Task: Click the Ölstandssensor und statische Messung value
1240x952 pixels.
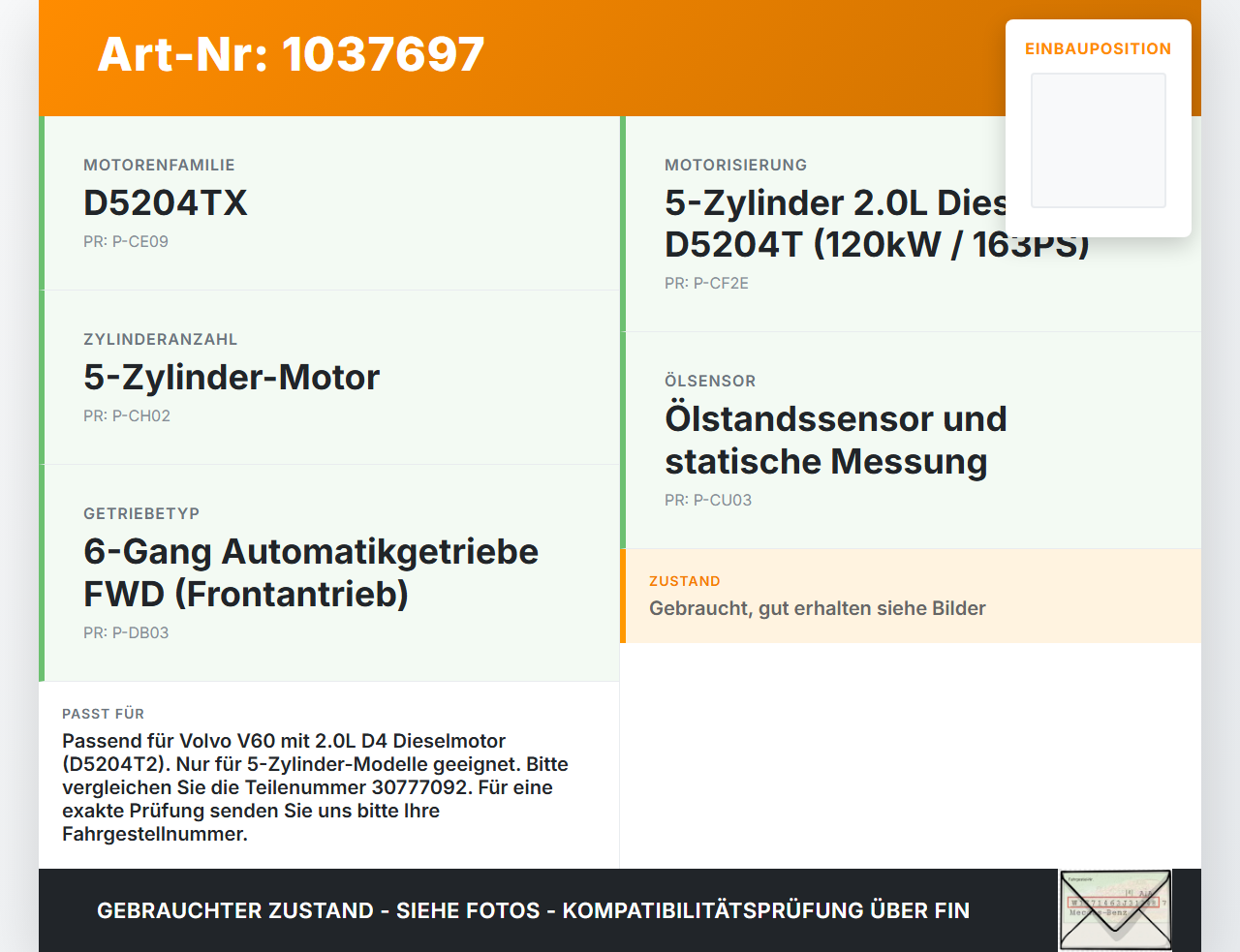Action: (836, 440)
